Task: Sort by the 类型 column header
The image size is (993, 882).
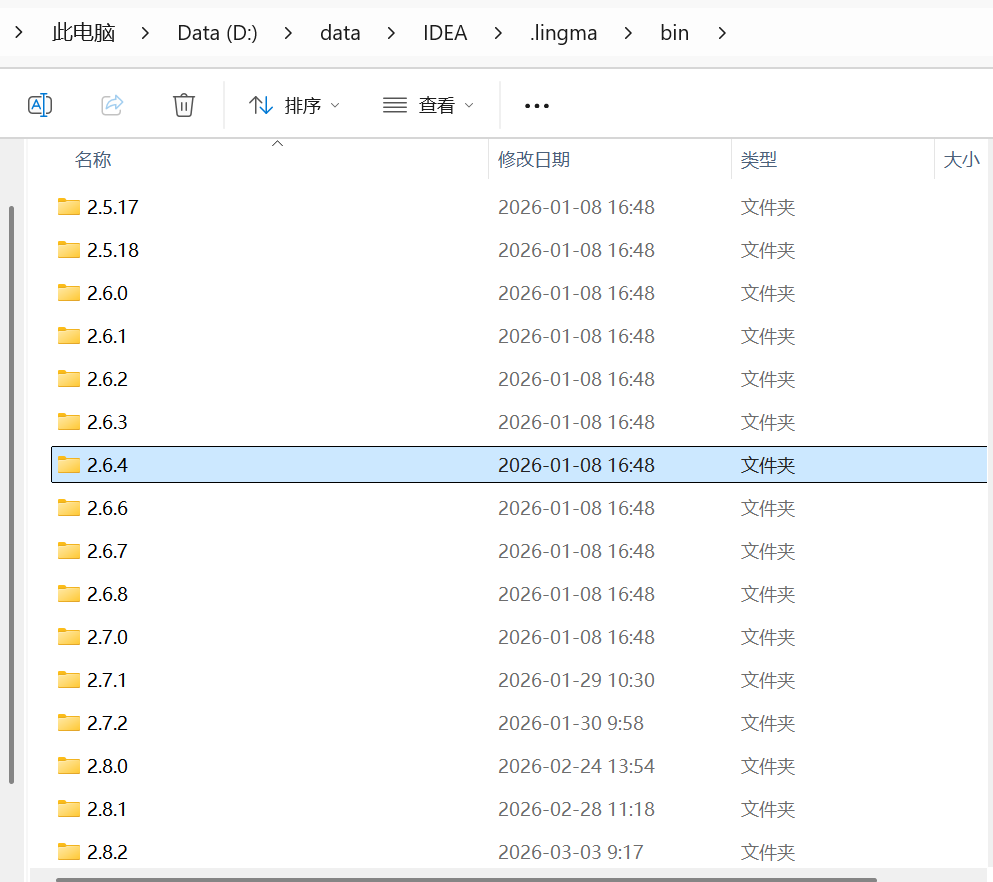Action: tap(759, 160)
